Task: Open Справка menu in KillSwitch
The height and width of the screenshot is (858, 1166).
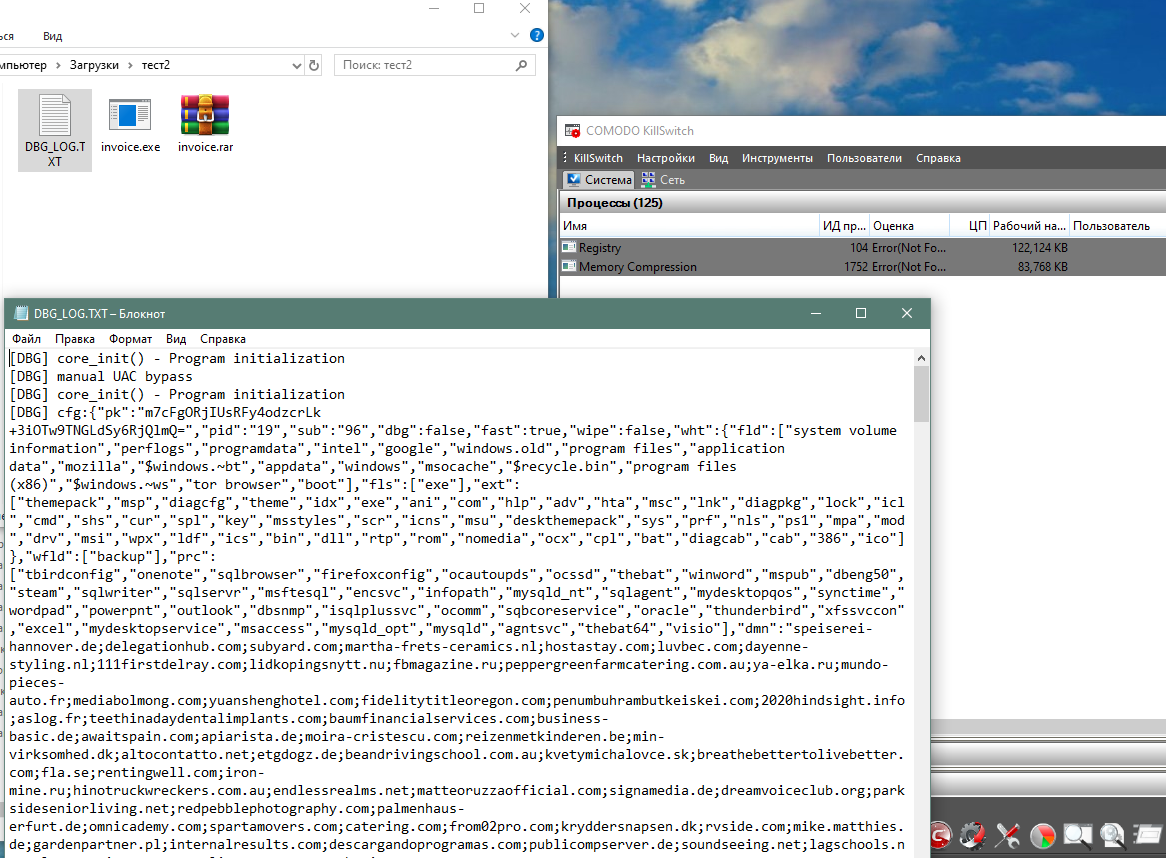Action: pyautogui.click(x=938, y=158)
